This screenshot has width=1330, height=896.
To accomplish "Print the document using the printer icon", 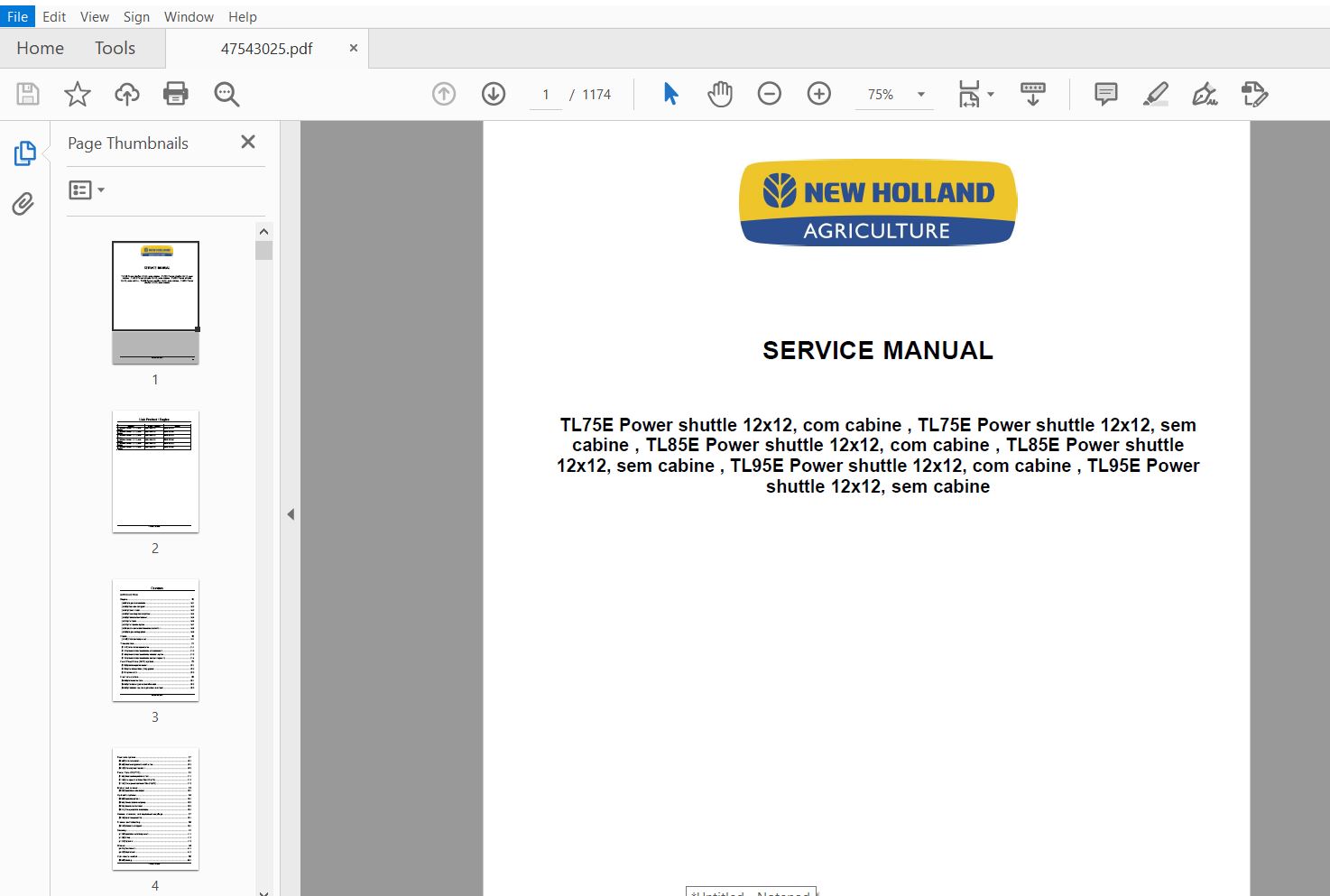I will [176, 94].
